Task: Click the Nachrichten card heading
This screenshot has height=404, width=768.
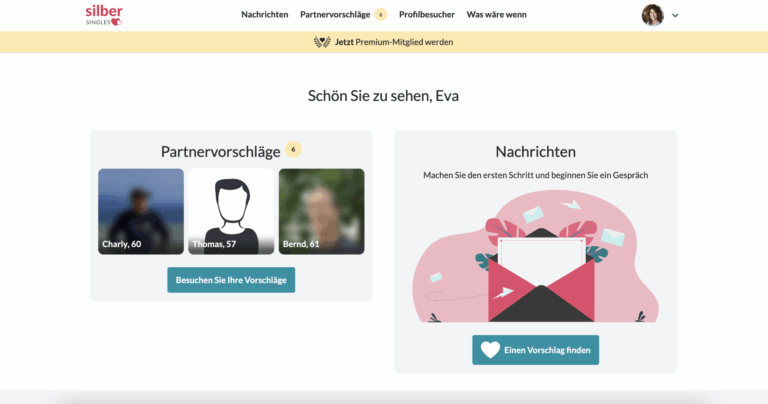Action: (x=535, y=152)
